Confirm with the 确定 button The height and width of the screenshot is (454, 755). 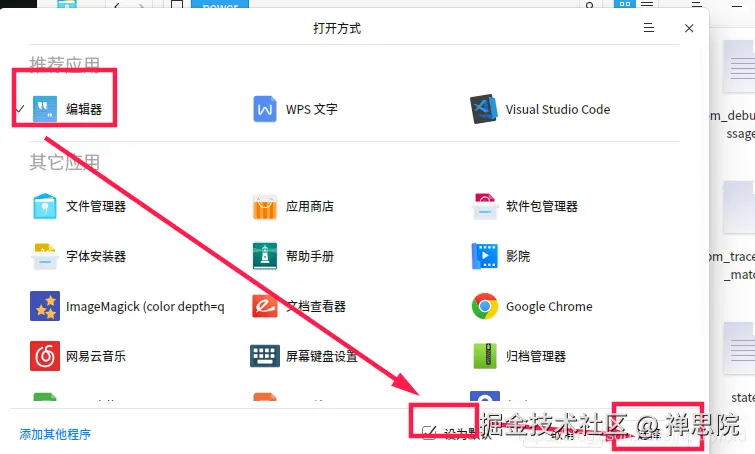pos(650,433)
